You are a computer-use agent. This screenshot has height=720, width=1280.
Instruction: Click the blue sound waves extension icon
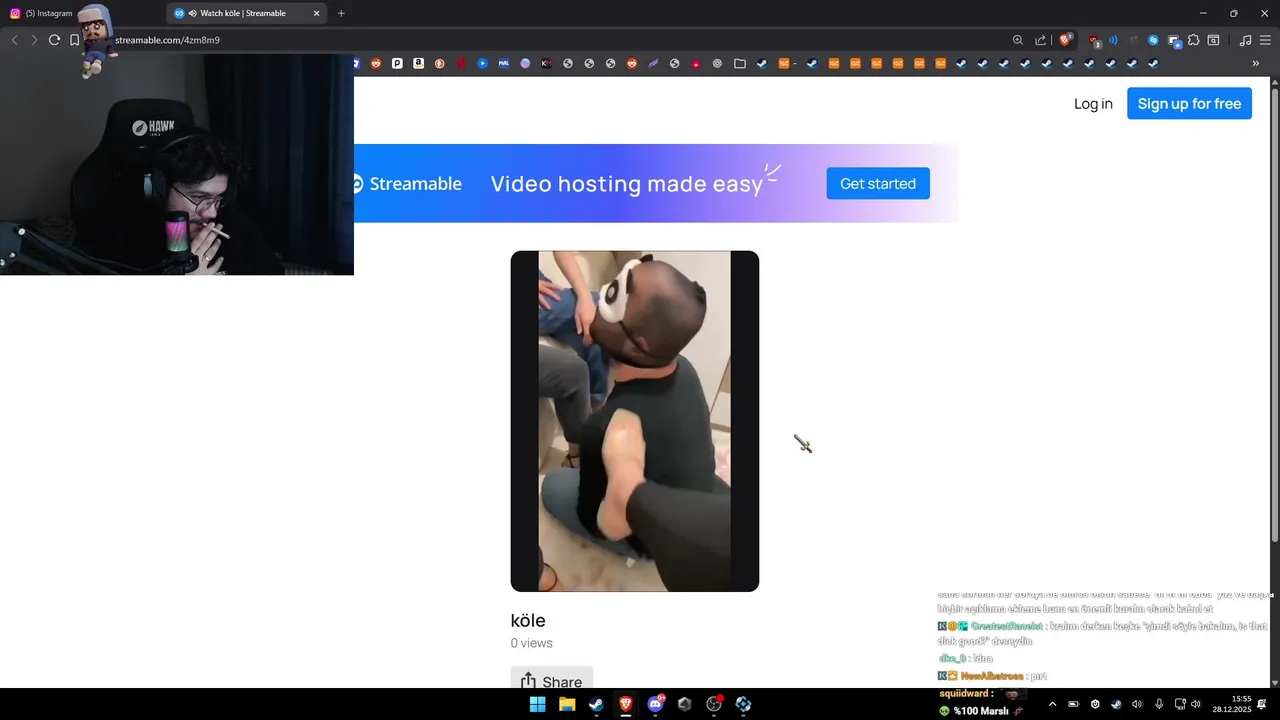pos(1113,40)
